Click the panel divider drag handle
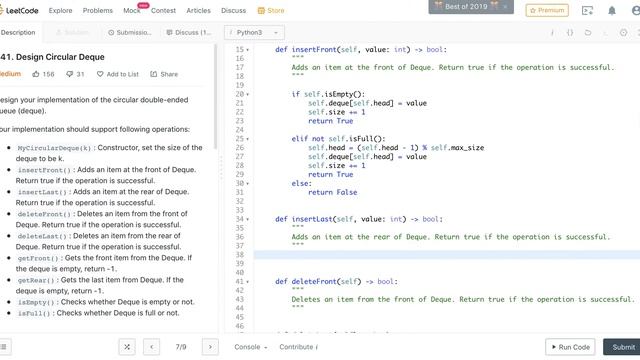 coord(221,168)
